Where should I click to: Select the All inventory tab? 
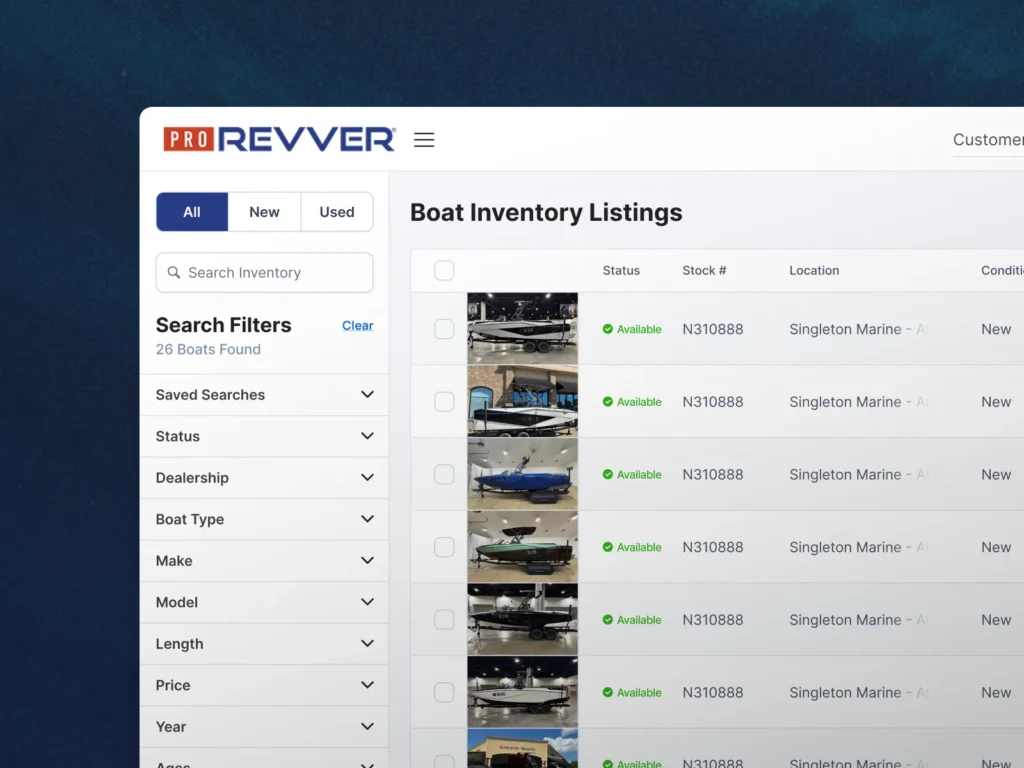pos(192,212)
